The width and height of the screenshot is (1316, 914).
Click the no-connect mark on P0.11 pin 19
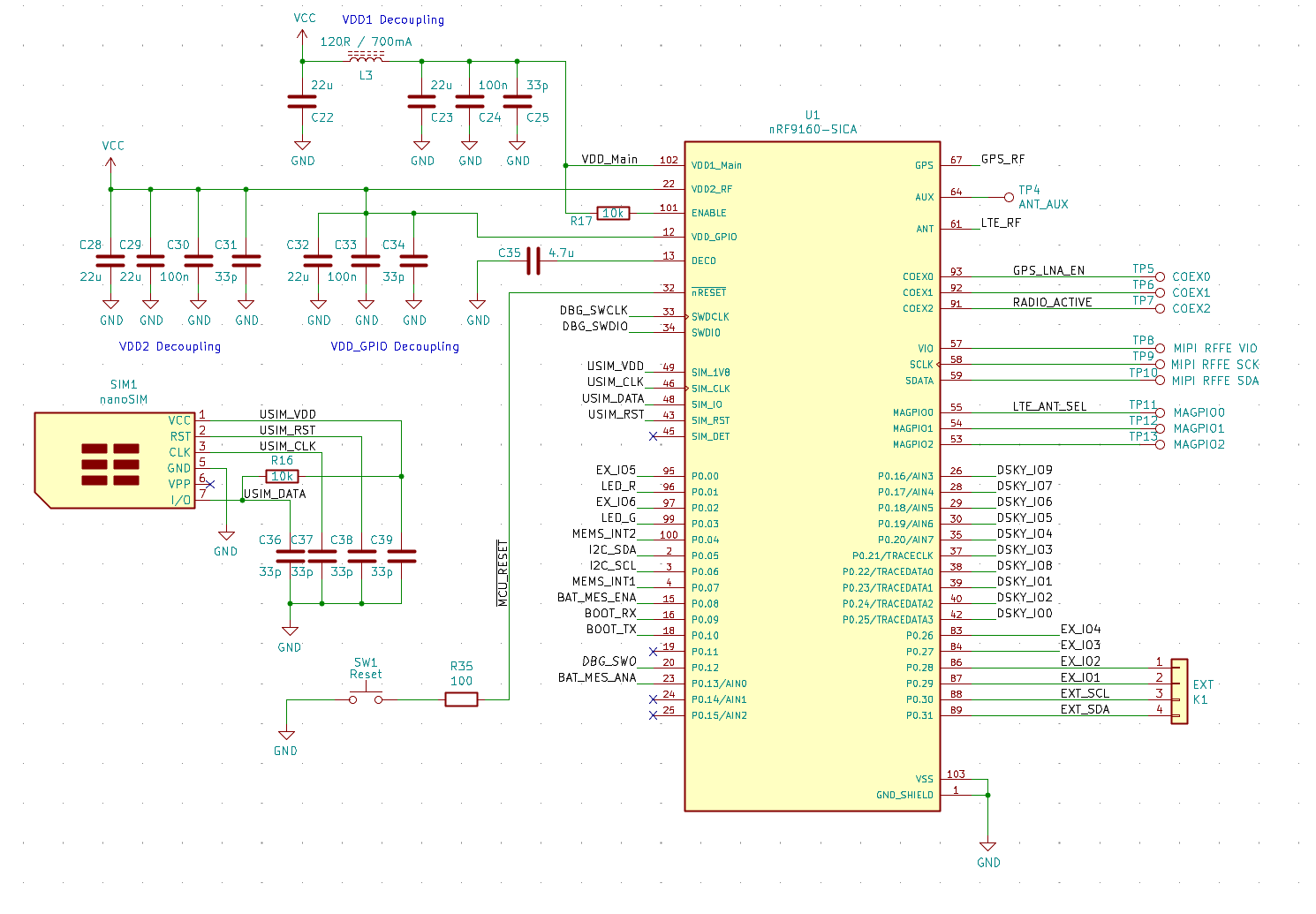(653, 652)
